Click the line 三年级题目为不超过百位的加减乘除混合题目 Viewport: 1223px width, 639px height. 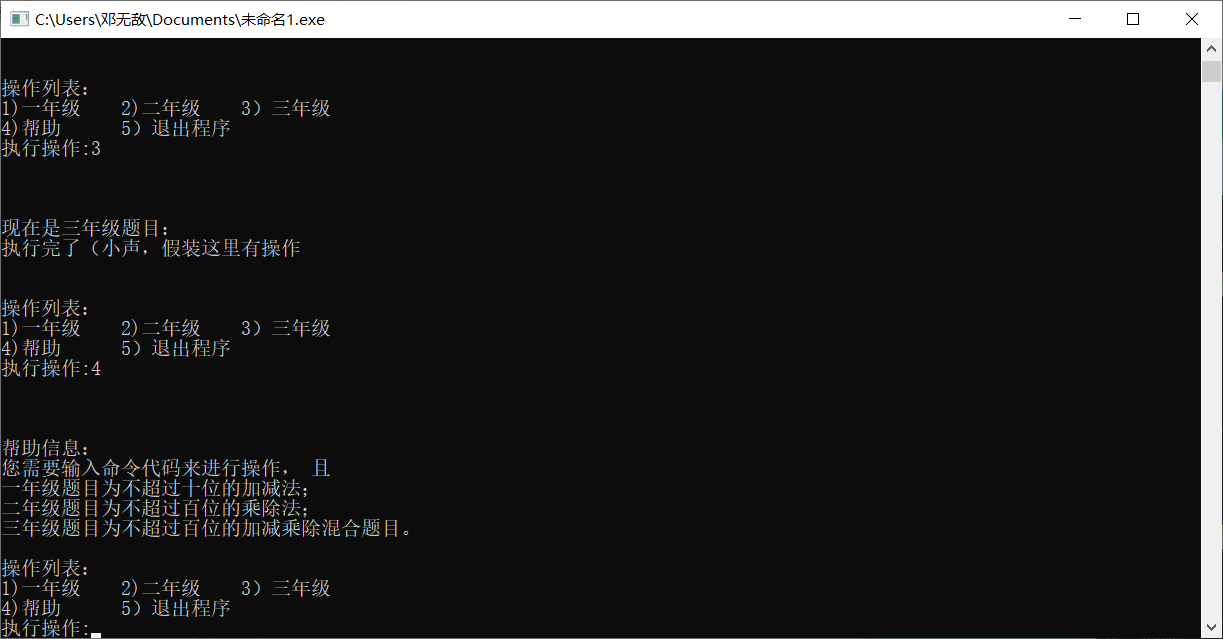coord(206,528)
